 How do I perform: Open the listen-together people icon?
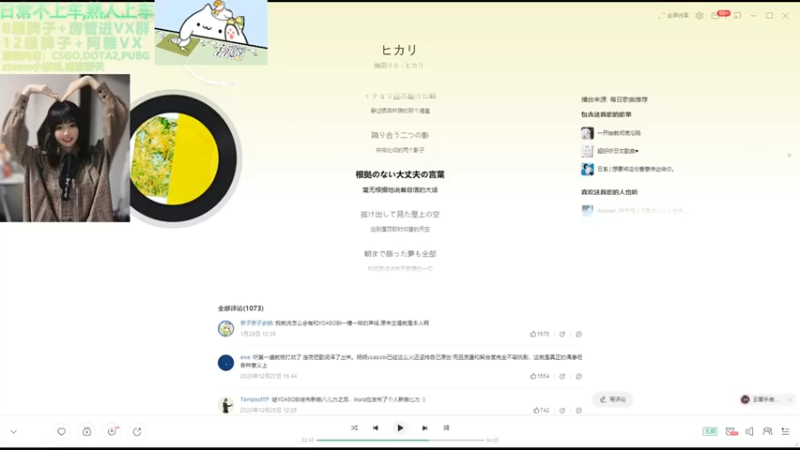(767, 432)
